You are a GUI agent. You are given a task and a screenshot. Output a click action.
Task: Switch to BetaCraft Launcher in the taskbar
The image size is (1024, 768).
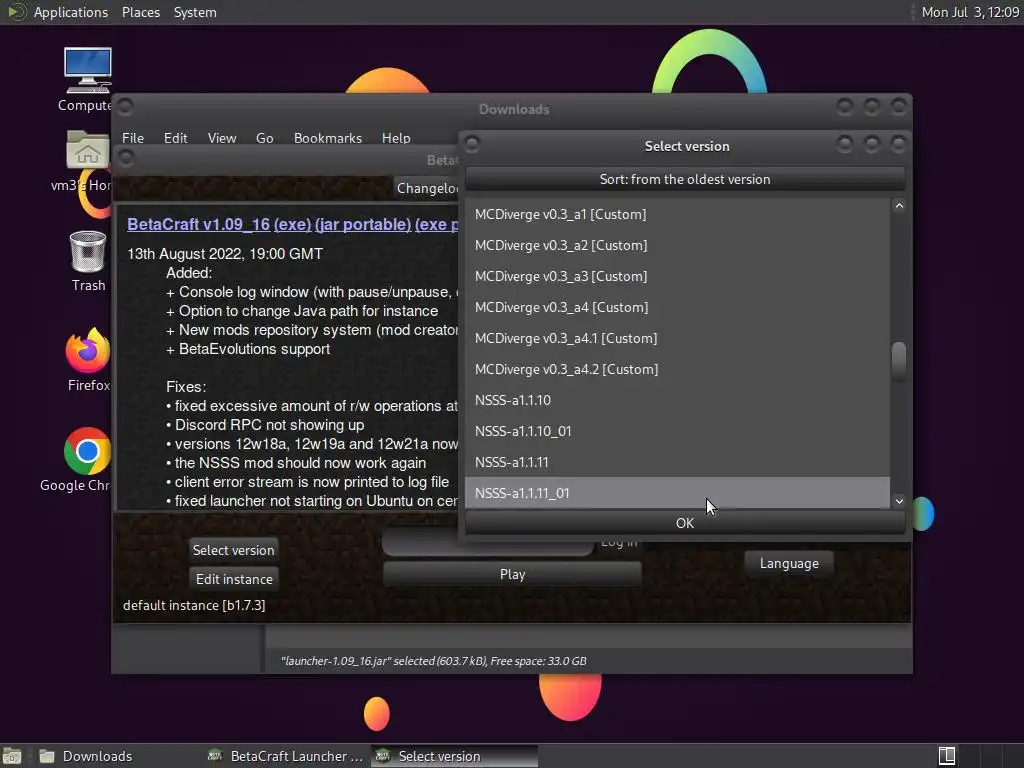coord(285,756)
